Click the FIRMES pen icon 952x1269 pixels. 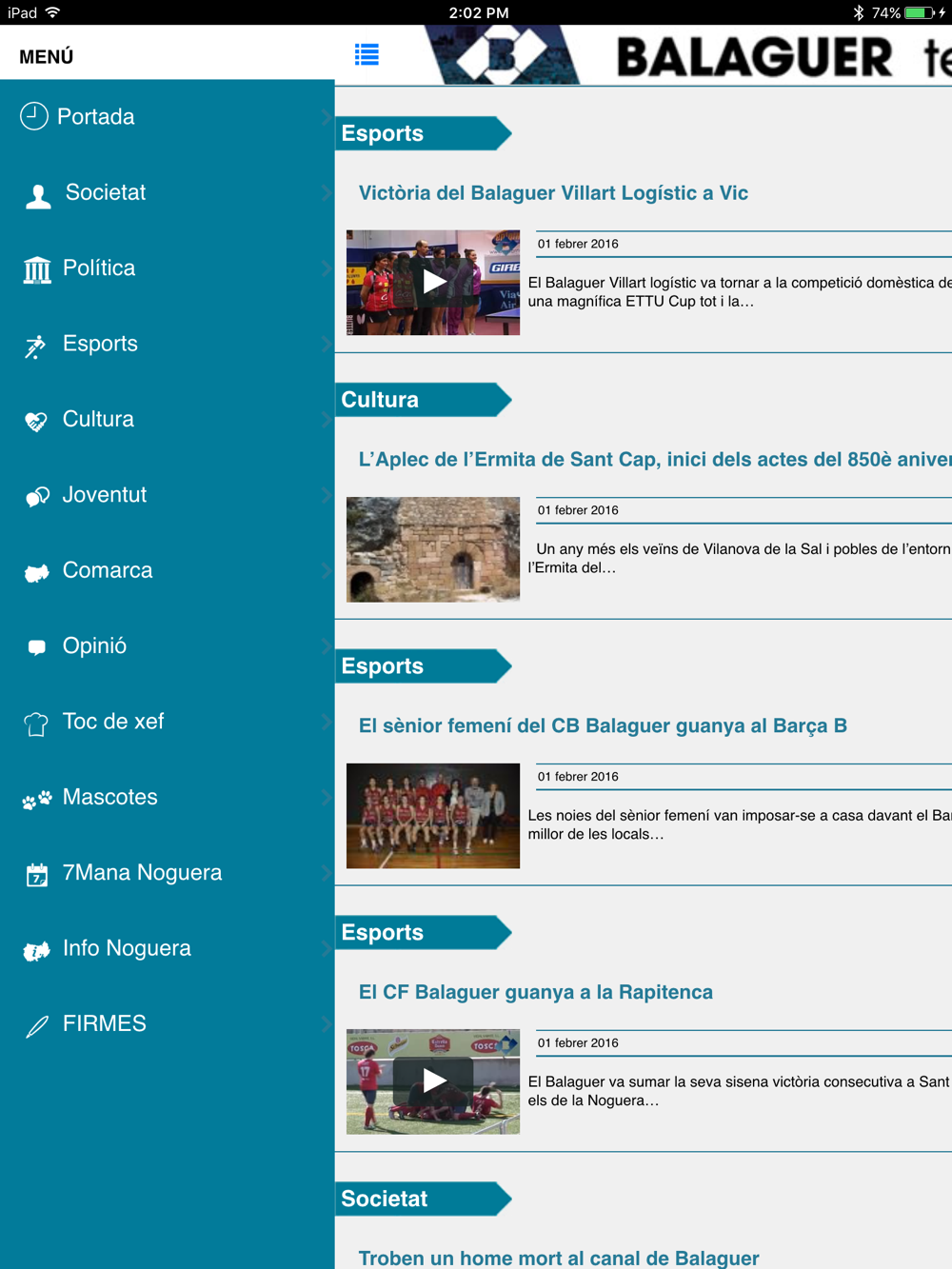point(37,1026)
